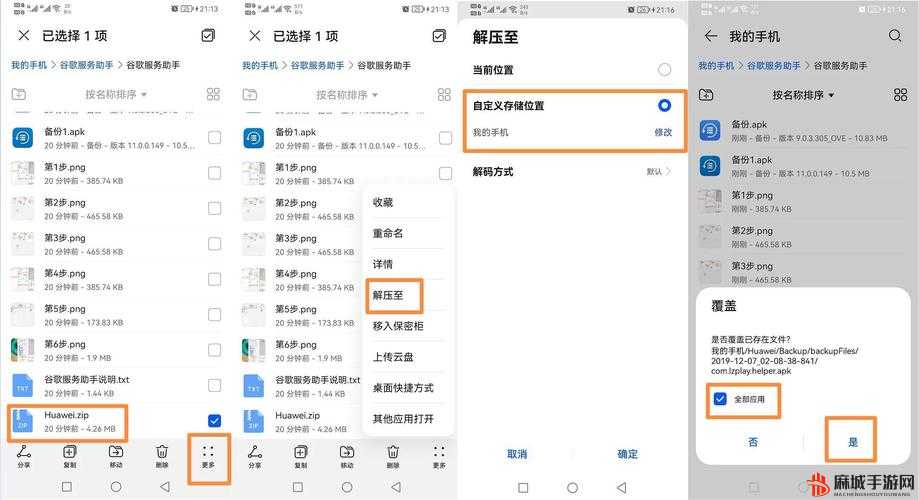Tap Android back triangle in leftmost phone screen
919x500 pixels.
click(165, 487)
